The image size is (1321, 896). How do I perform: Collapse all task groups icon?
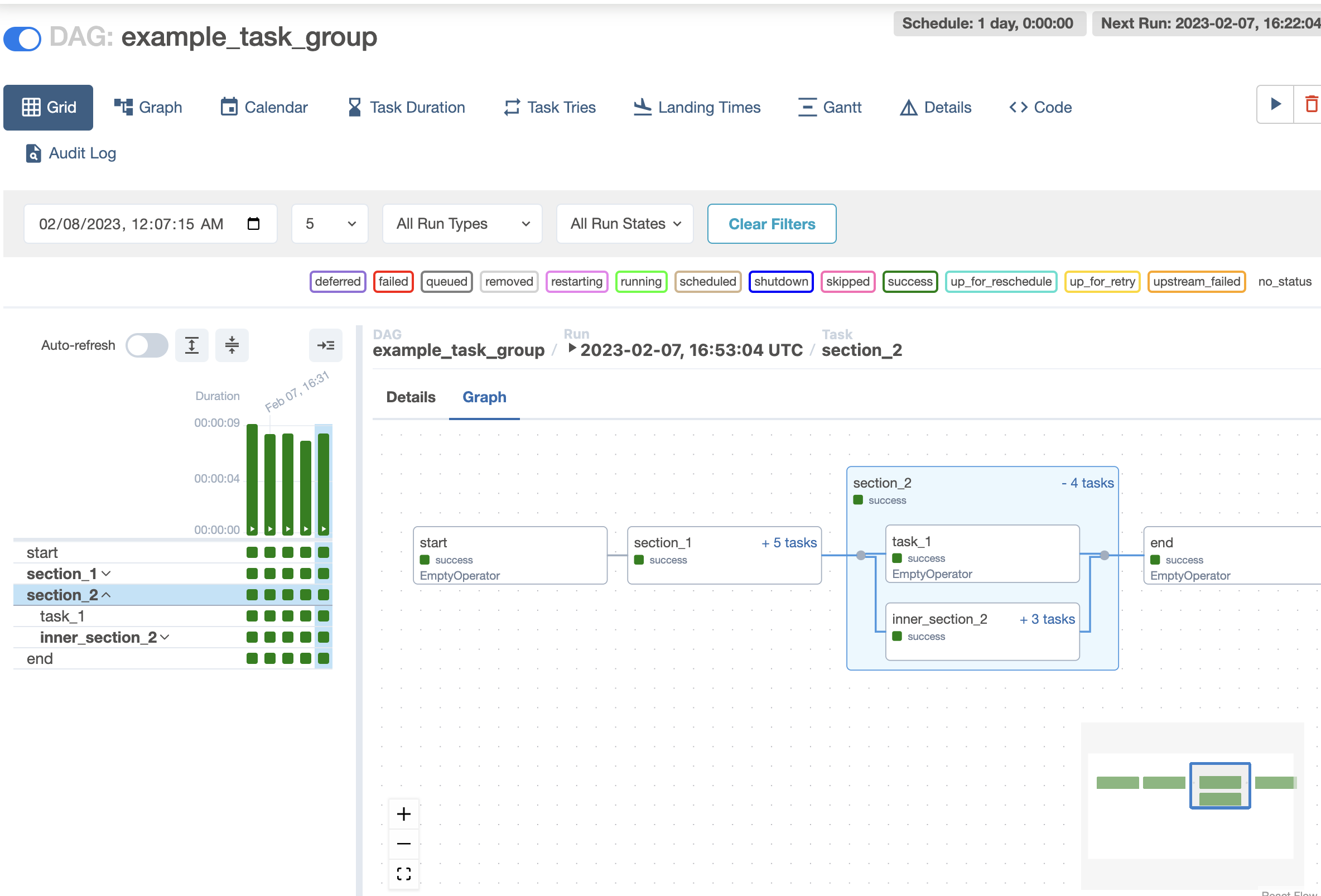(x=232, y=345)
